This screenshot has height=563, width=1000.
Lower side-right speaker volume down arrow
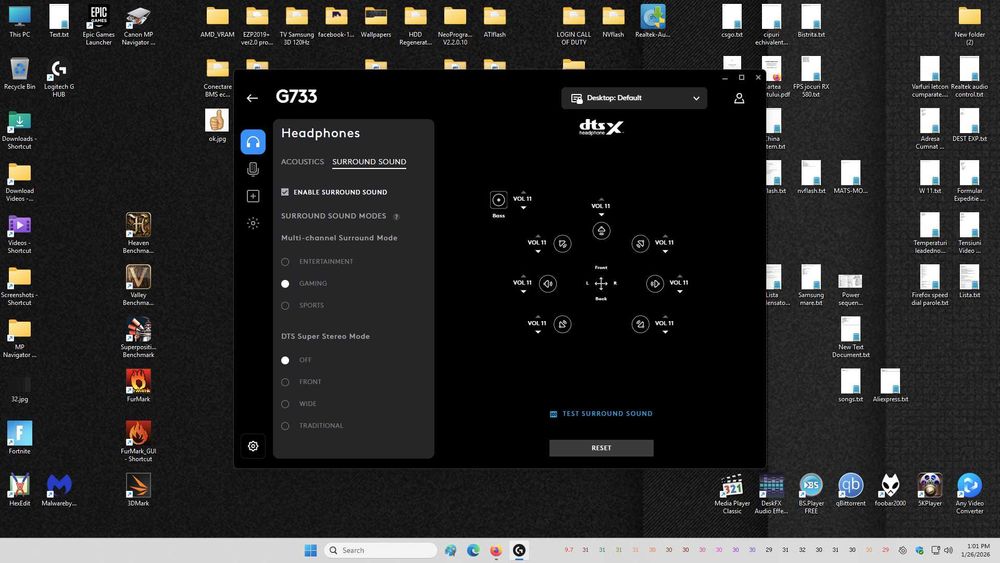point(680,291)
